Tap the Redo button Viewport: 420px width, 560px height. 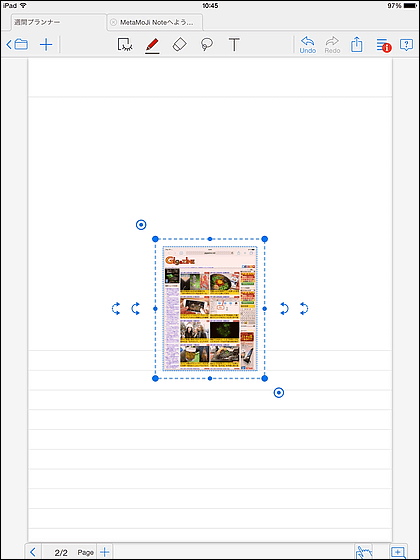tap(332, 45)
